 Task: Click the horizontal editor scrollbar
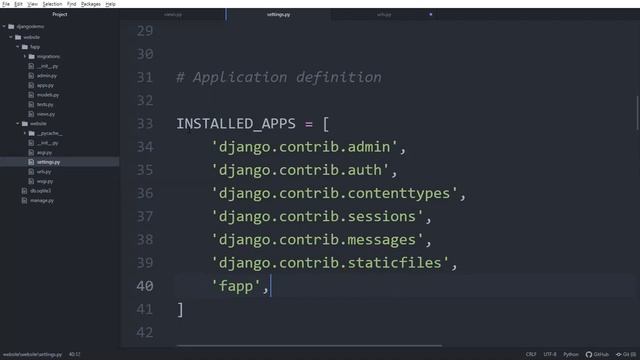point(309,346)
